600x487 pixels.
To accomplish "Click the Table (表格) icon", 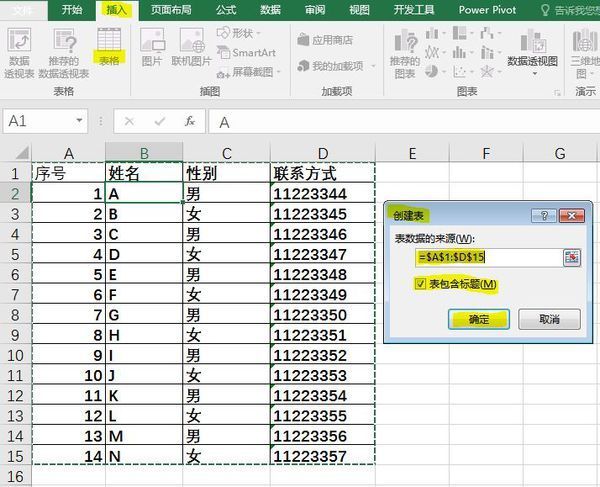I will tap(109, 46).
